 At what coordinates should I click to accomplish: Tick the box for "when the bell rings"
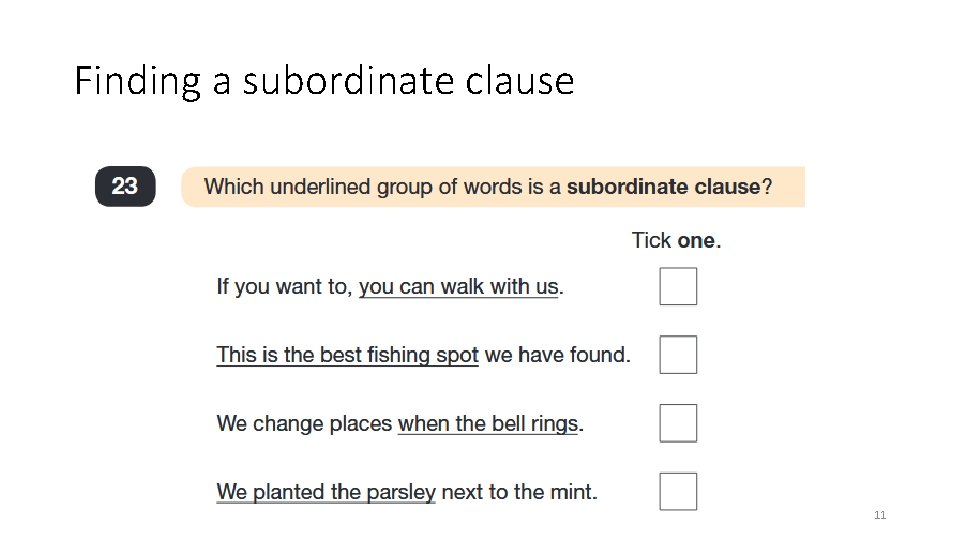pyautogui.click(x=678, y=423)
